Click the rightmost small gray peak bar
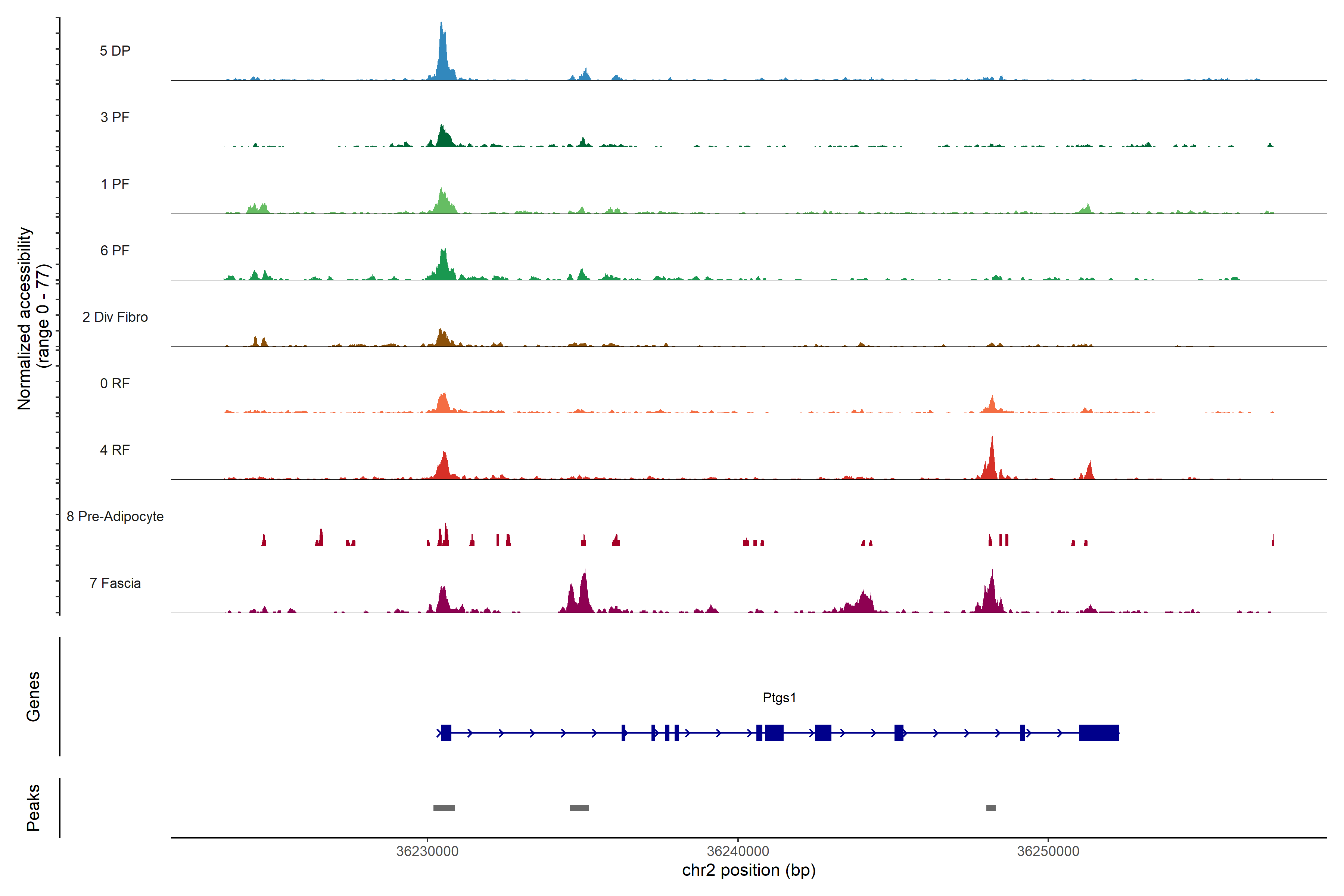Image resolution: width=1344 pixels, height=896 pixels. (990, 808)
